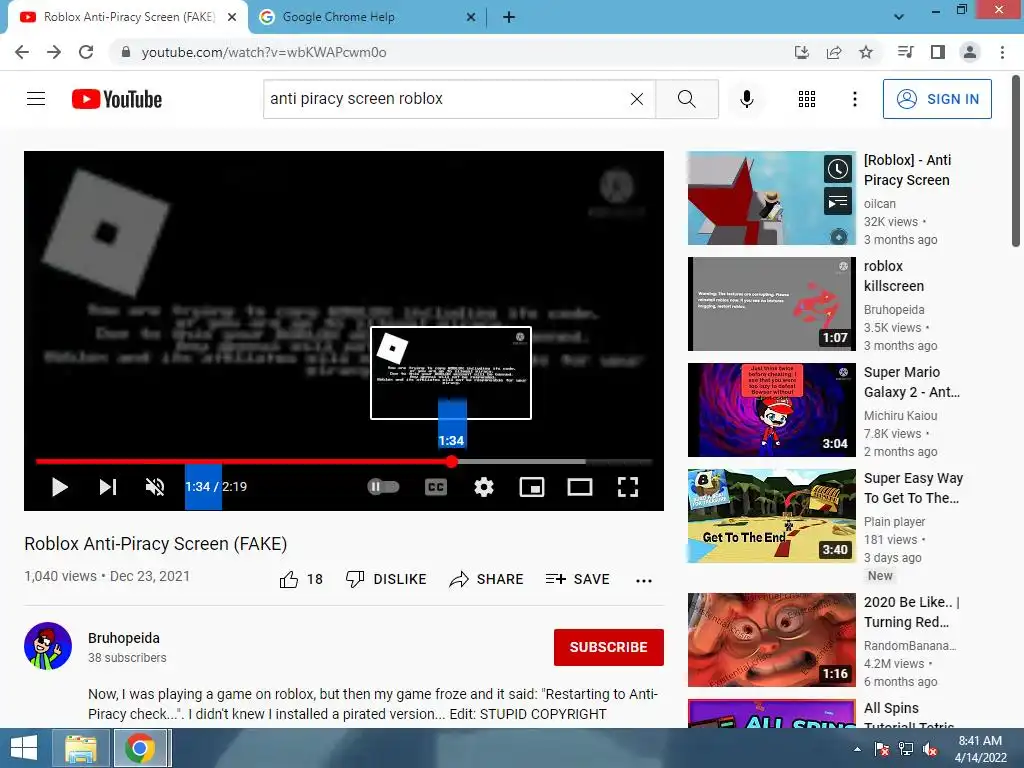Open the Windows Start menu

(x=24, y=748)
